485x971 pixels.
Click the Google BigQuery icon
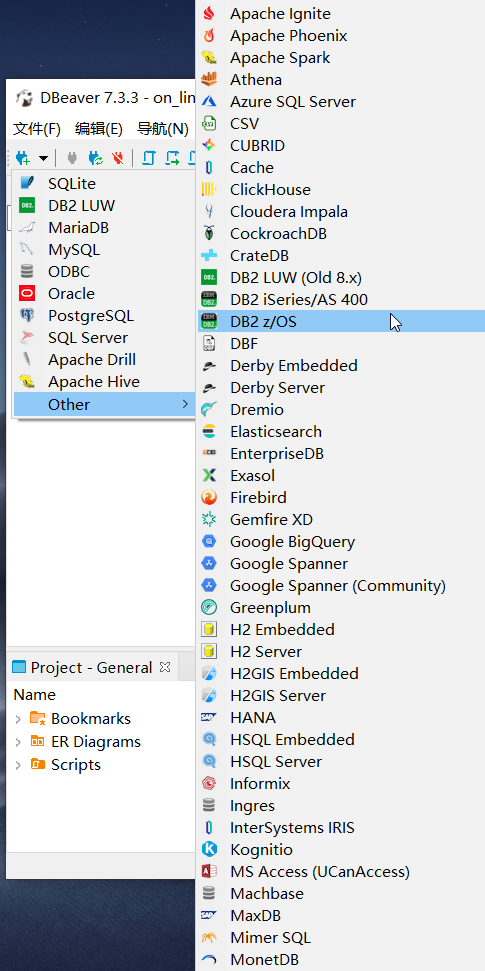pyautogui.click(x=209, y=541)
